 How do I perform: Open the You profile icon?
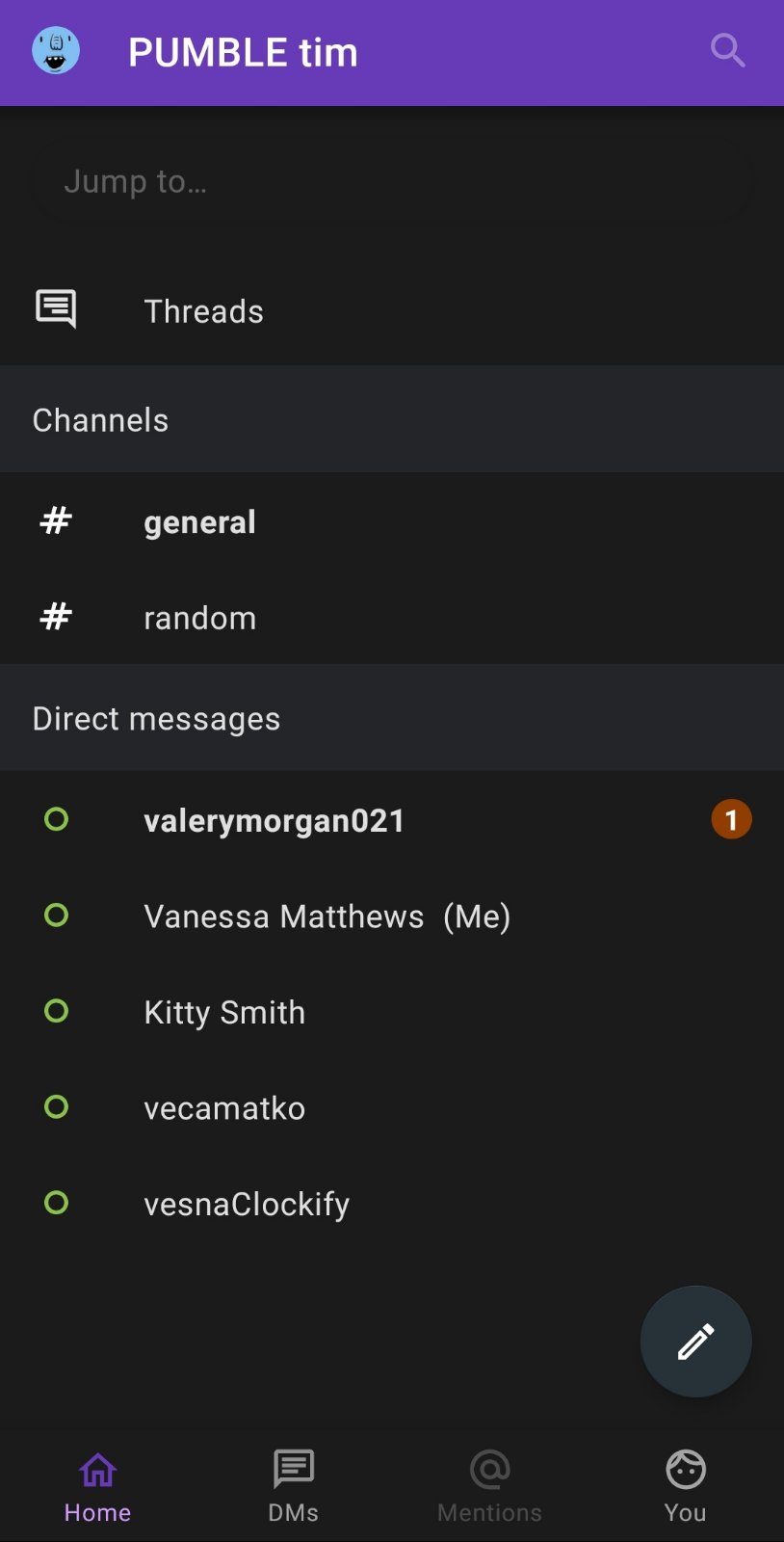(x=685, y=1469)
